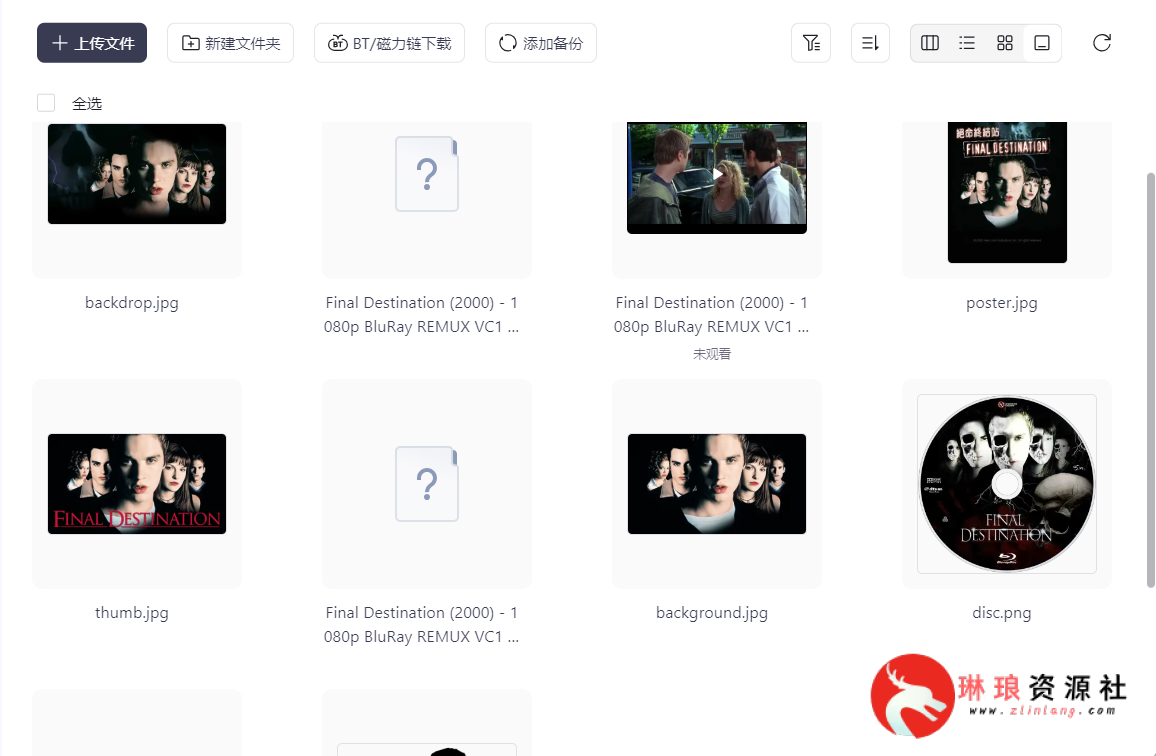1156x756 pixels.
Task: Open poster.jpg thumbnail
Action: [x=1007, y=192]
